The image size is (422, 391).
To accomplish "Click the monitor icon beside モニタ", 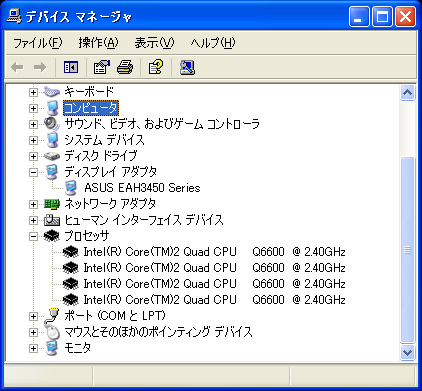I will click(52, 348).
